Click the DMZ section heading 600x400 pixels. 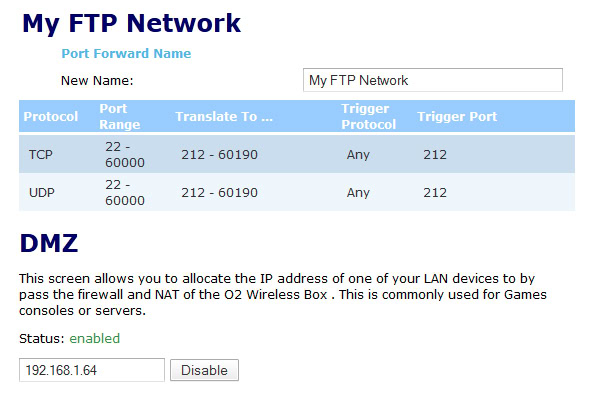50,241
